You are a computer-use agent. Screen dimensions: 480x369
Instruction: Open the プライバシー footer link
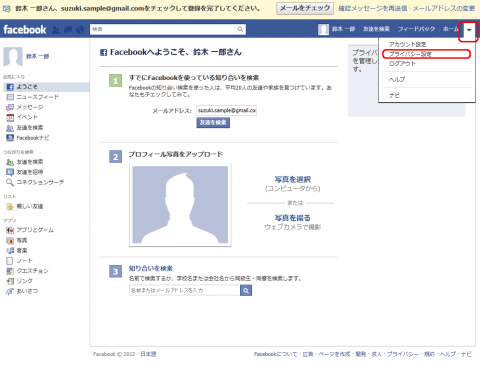tap(403, 354)
